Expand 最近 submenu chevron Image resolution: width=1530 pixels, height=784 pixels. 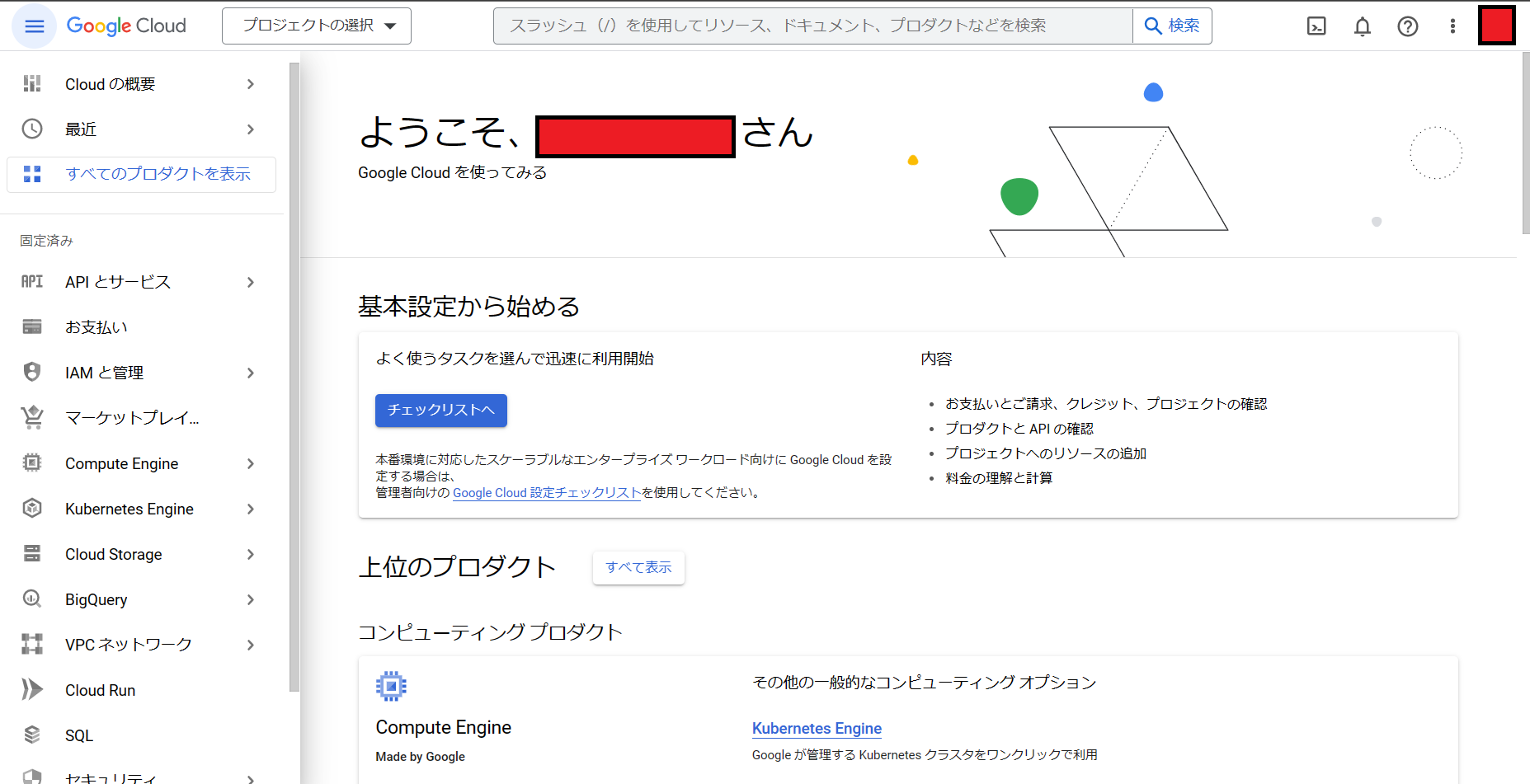coord(251,129)
